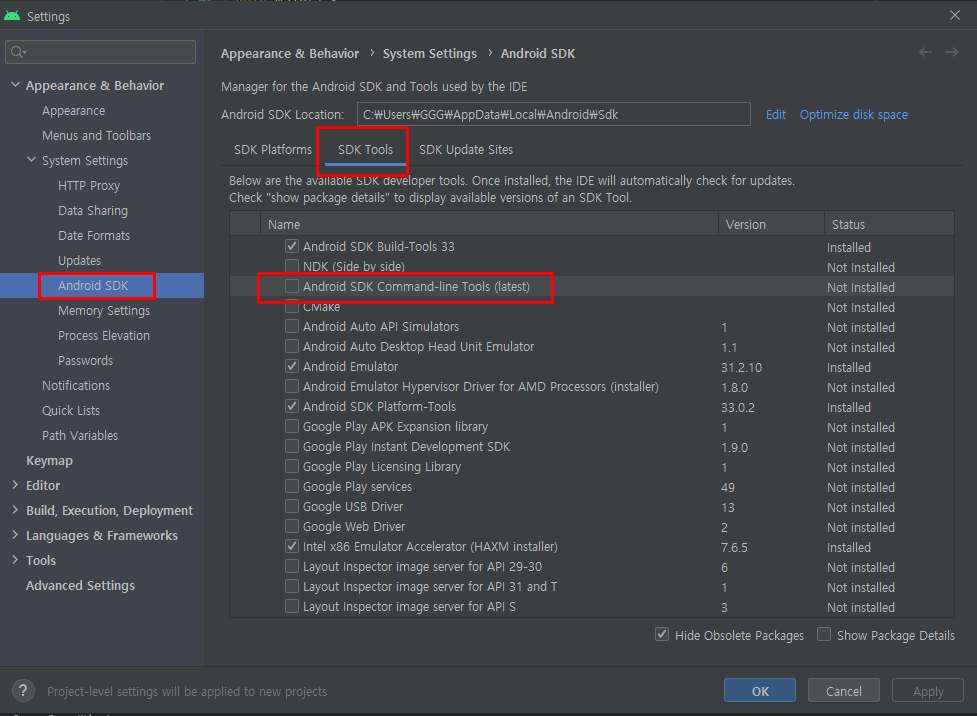The height and width of the screenshot is (716, 977).
Task: Enable Android Auto API Simulators checkbox
Action: [x=292, y=326]
